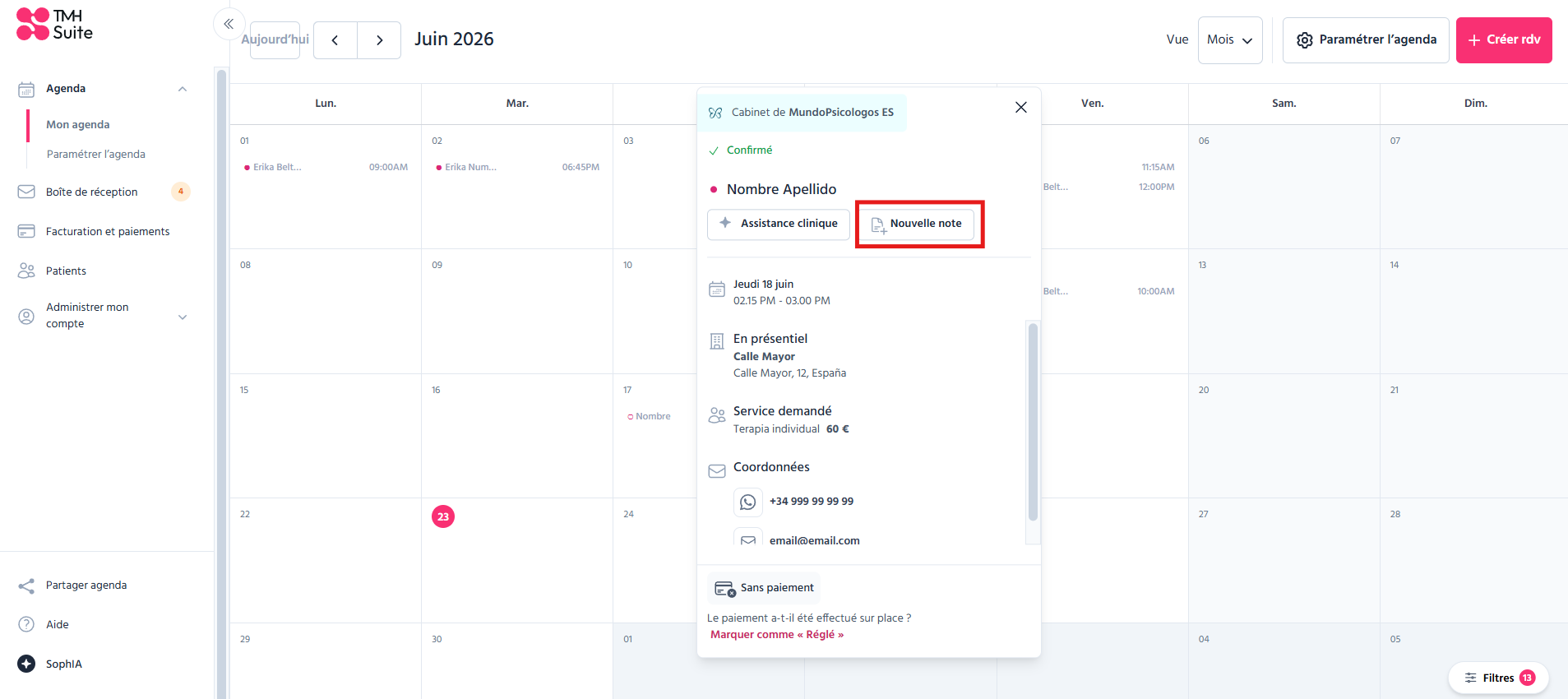The height and width of the screenshot is (699, 1568).
Task: Click the calendar icon beside Jeudi 18 juin
Action: tap(717, 289)
